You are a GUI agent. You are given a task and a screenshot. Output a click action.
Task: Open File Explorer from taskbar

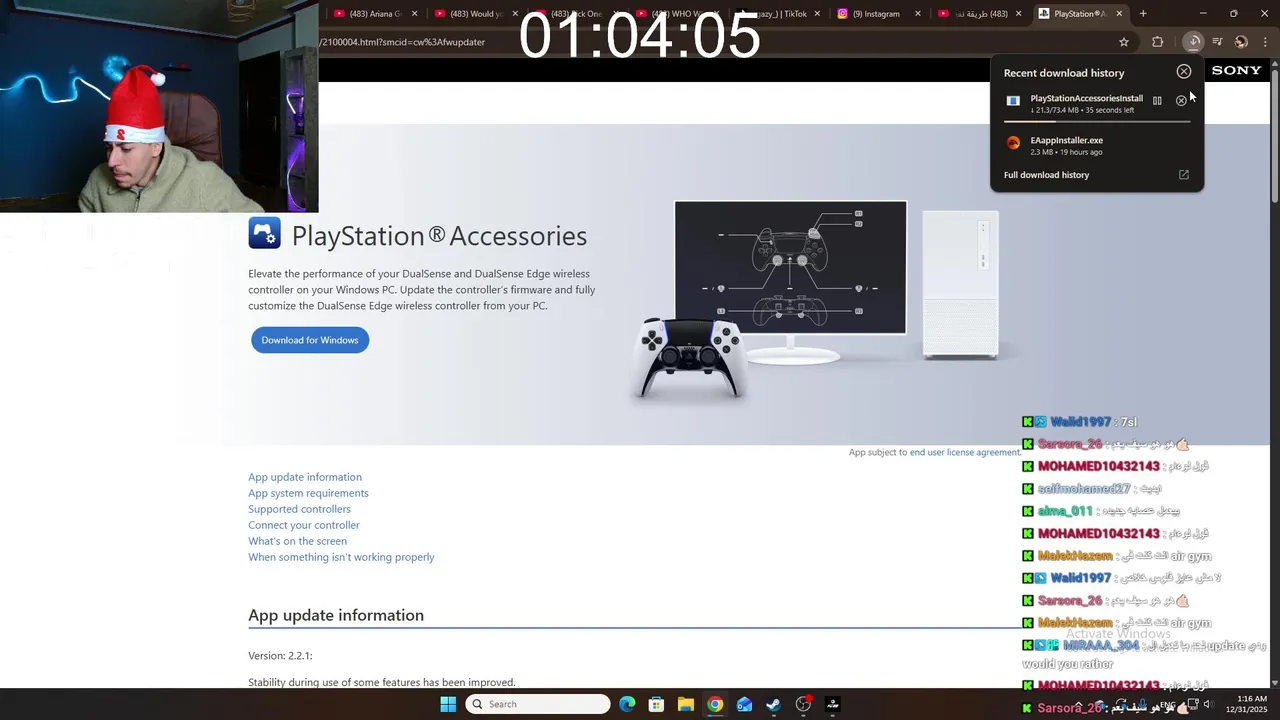coord(686,704)
